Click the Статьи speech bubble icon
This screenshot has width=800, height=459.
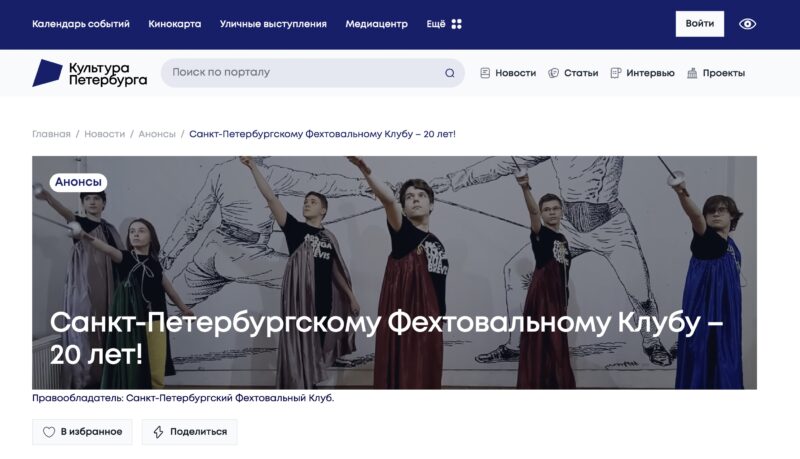pyautogui.click(x=553, y=73)
